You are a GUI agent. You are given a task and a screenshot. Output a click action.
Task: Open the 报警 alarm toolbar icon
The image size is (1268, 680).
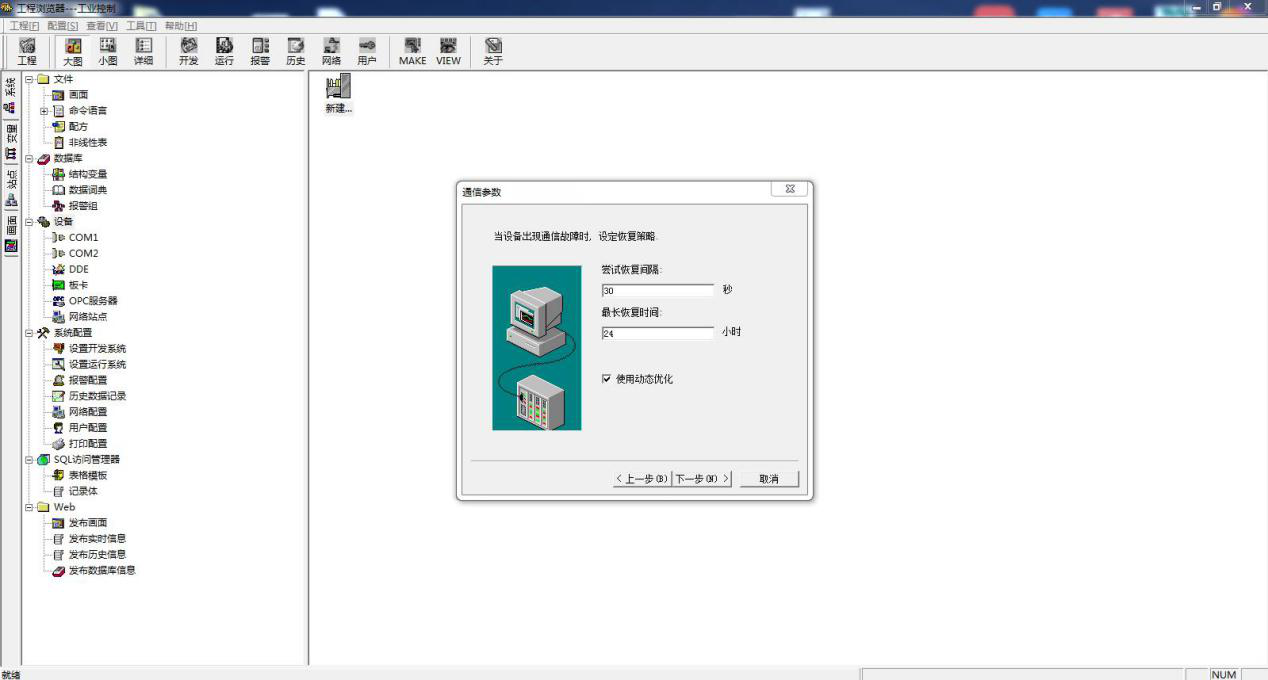click(260, 51)
